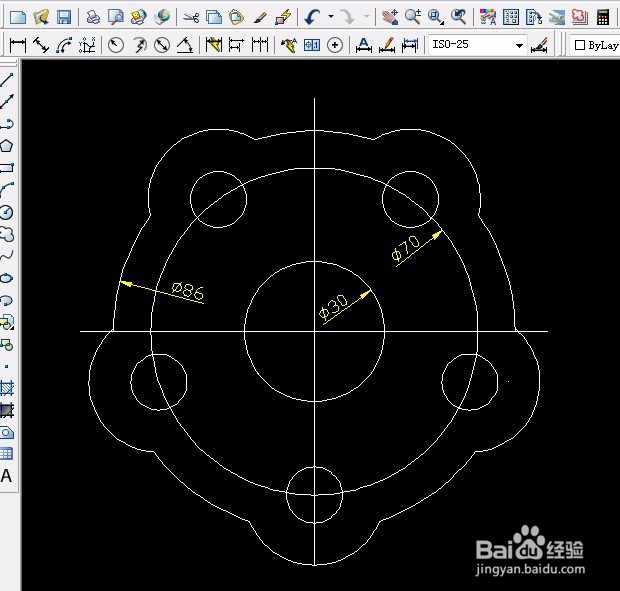This screenshot has height=591, width=620.
Task: Click Dimension Text Edit icon
Action: 363,45
